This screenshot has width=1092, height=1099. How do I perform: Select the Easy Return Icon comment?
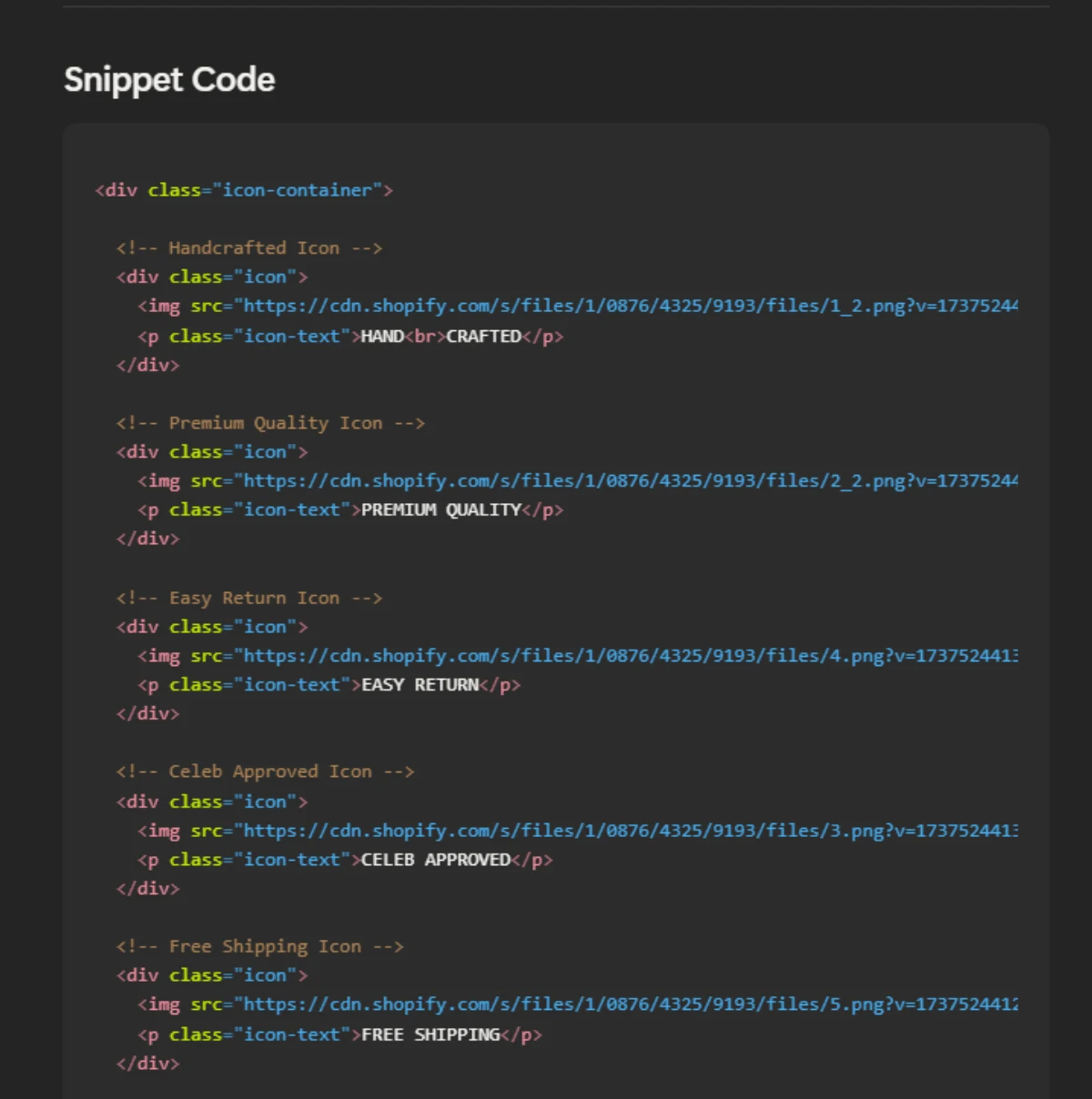coord(249,599)
